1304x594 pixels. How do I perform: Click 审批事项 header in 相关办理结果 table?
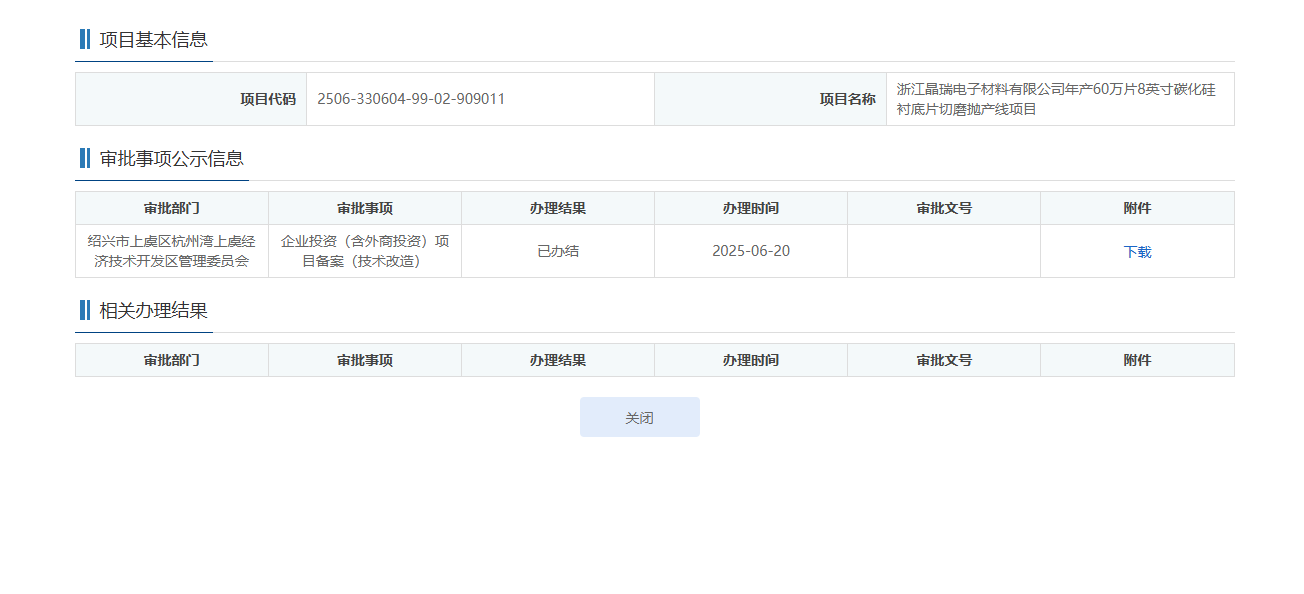point(365,361)
